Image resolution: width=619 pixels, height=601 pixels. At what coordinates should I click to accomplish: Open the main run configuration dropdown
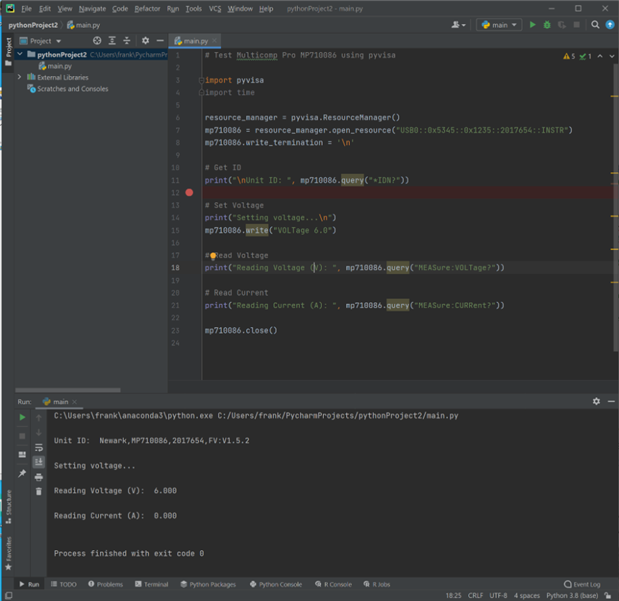(x=499, y=25)
